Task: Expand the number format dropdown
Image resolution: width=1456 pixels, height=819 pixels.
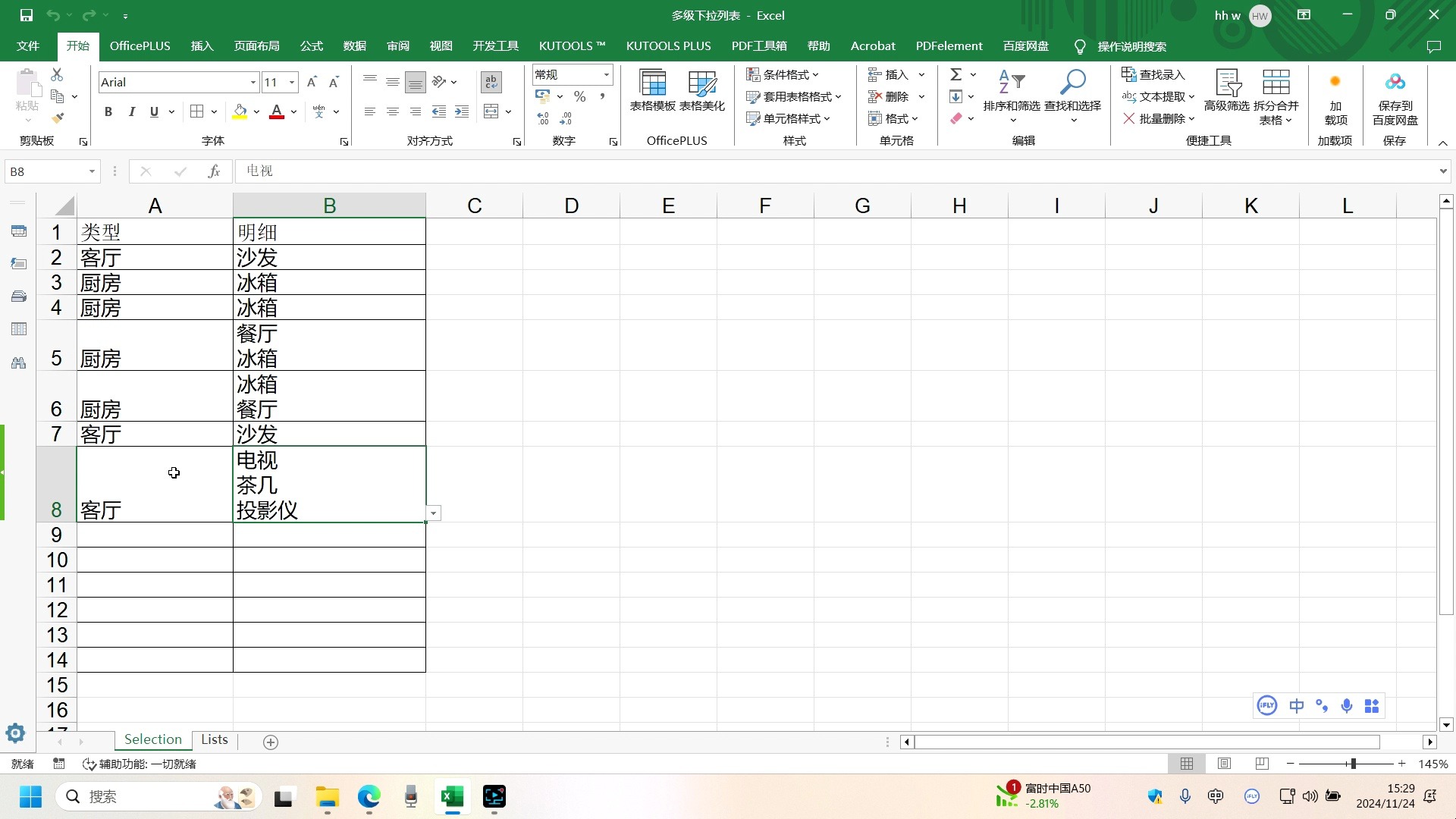Action: [x=607, y=74]
